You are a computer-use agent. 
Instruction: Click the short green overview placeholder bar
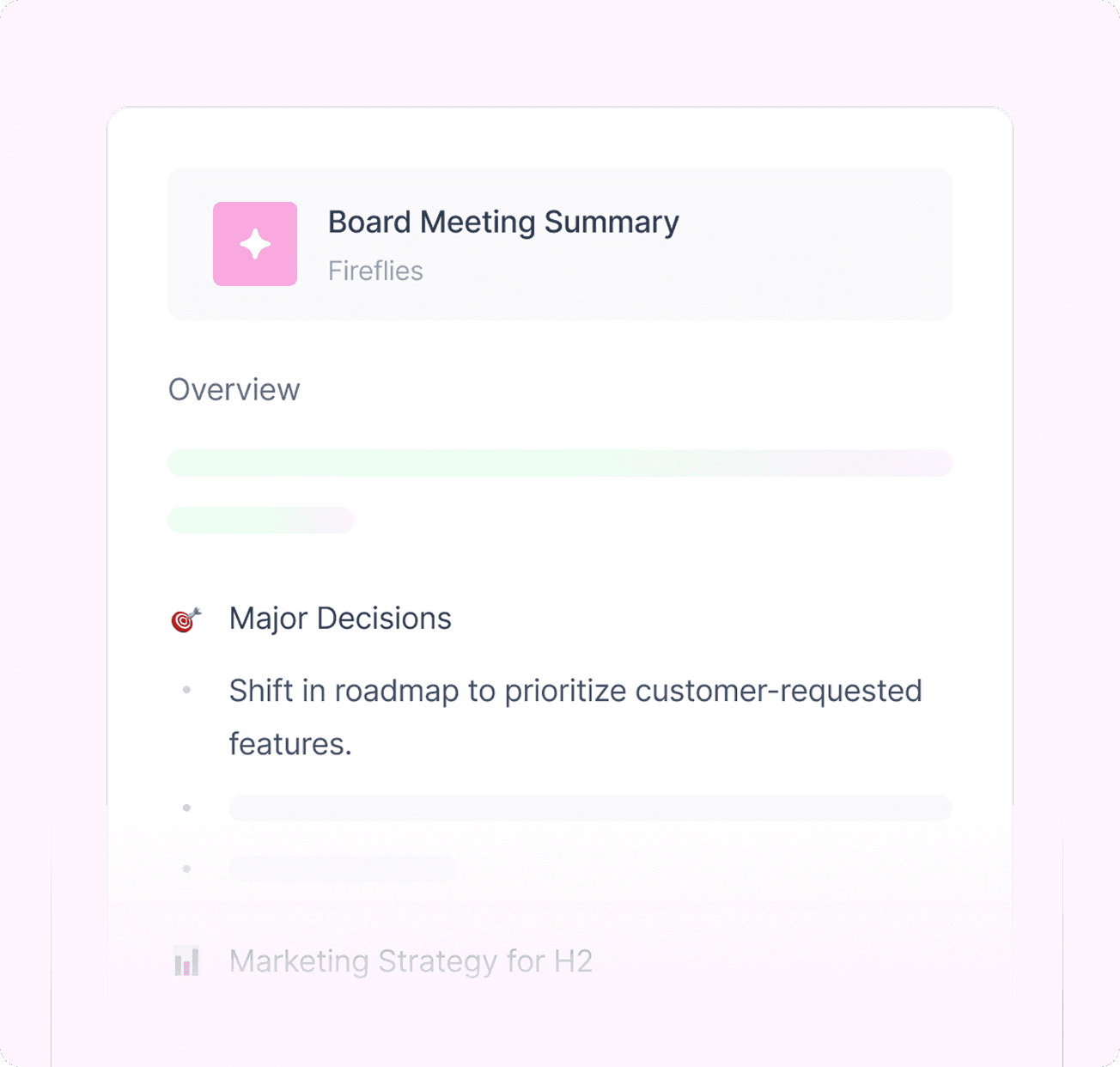tap(261, 520)
